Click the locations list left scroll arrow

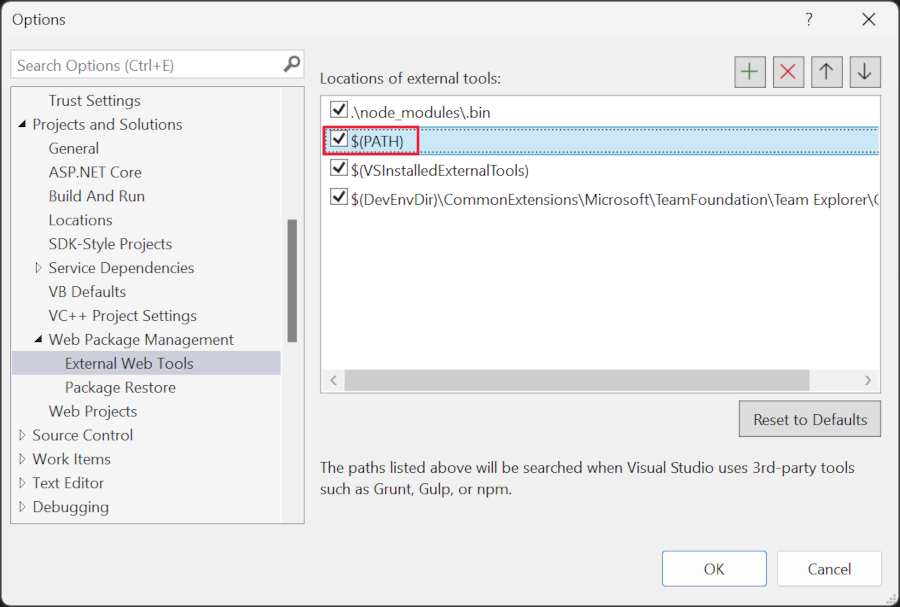333,380
